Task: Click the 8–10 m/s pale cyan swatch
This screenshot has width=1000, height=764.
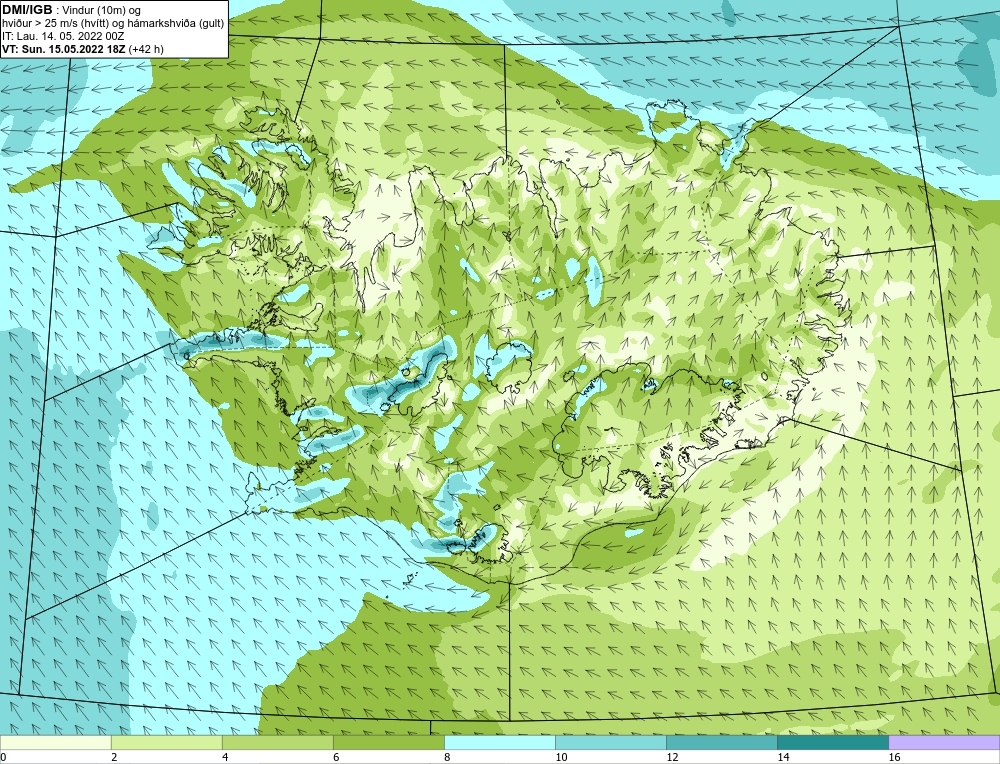Action: [499, 742]
